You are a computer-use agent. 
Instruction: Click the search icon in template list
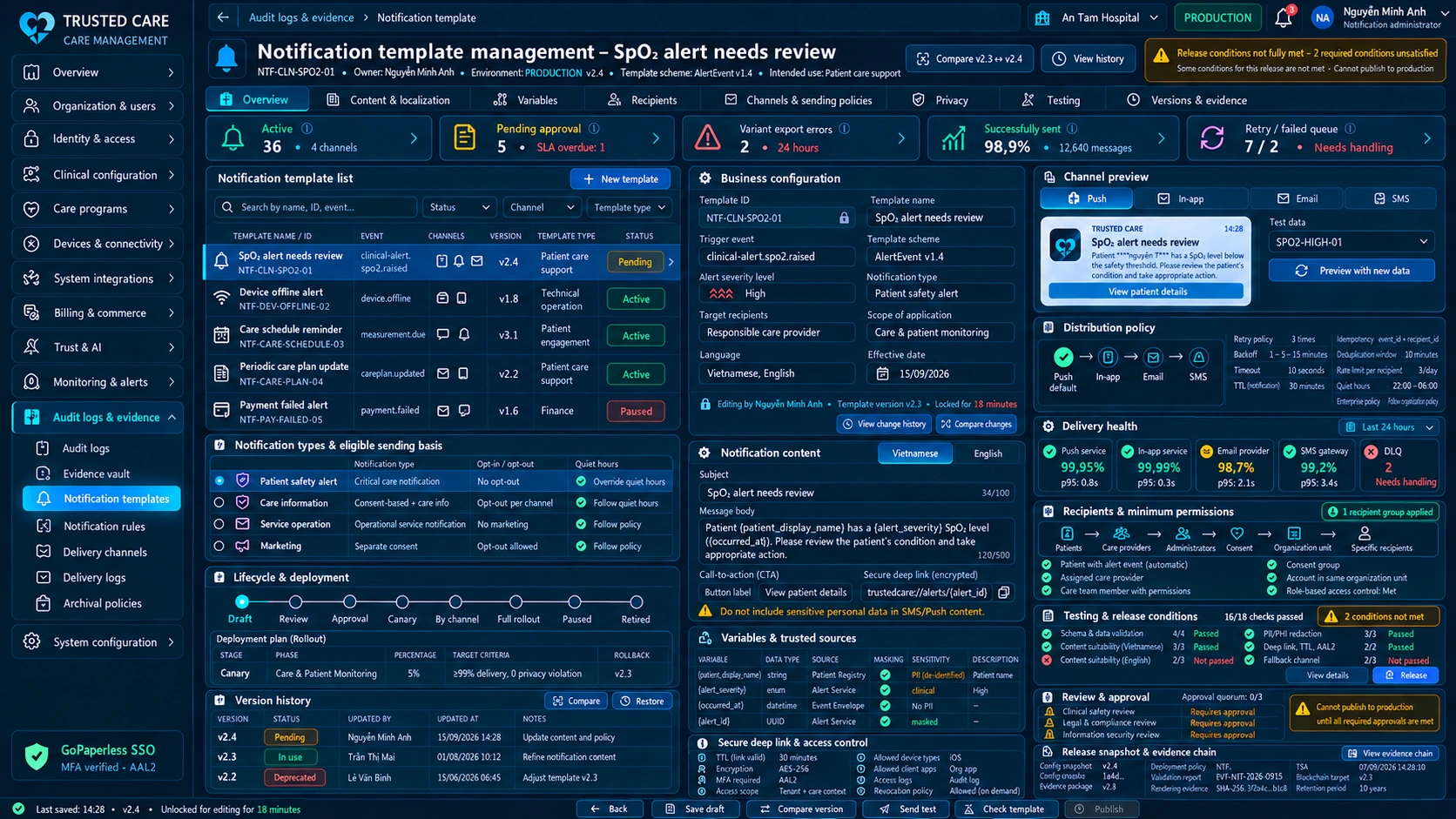(x=227, y=207)
